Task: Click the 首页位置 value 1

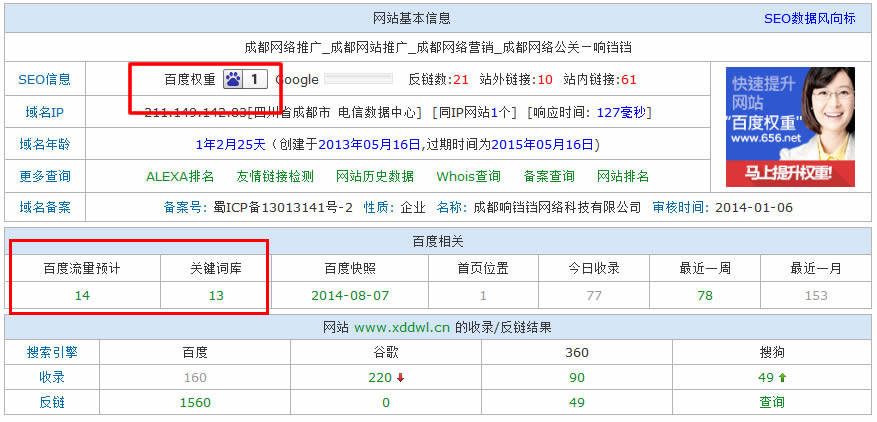Action: pos(483,296)
